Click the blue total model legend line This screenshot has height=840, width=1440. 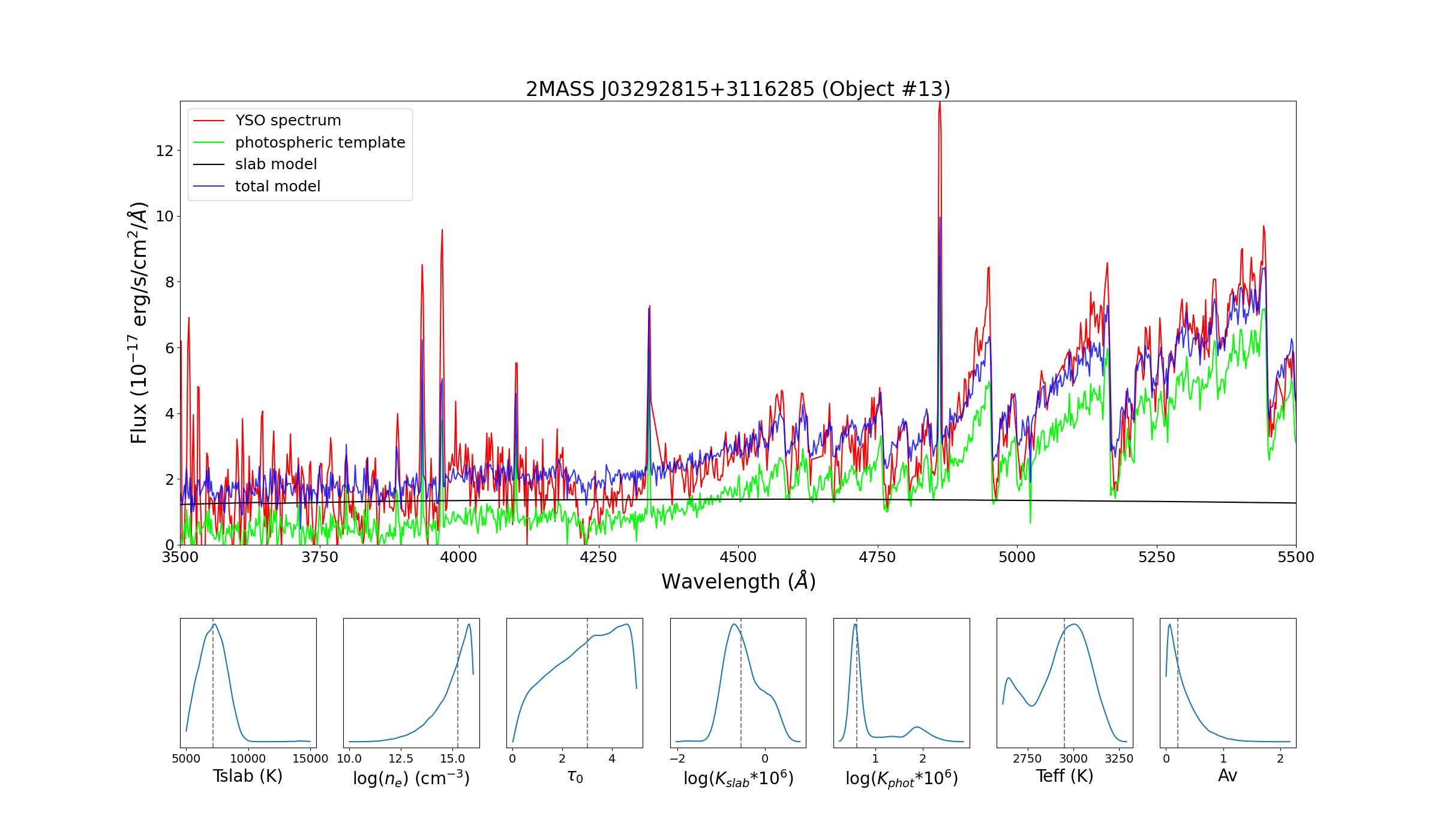click(208, 187)
